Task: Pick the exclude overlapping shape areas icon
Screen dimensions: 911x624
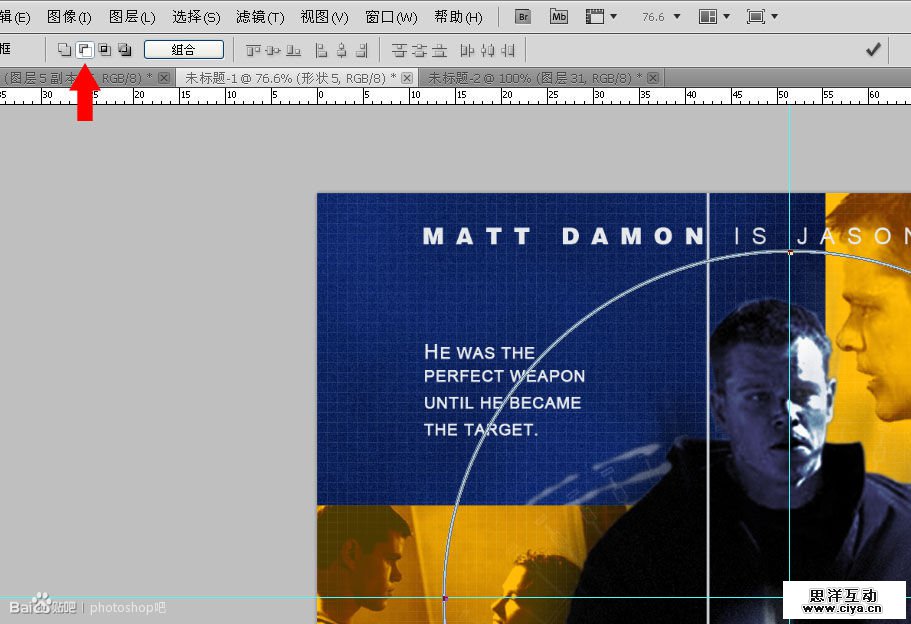Action: [125, 50]
